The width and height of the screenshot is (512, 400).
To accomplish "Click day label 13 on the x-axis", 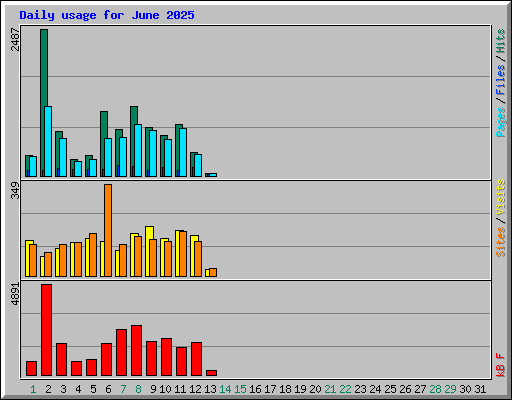I will click(210, 389).
